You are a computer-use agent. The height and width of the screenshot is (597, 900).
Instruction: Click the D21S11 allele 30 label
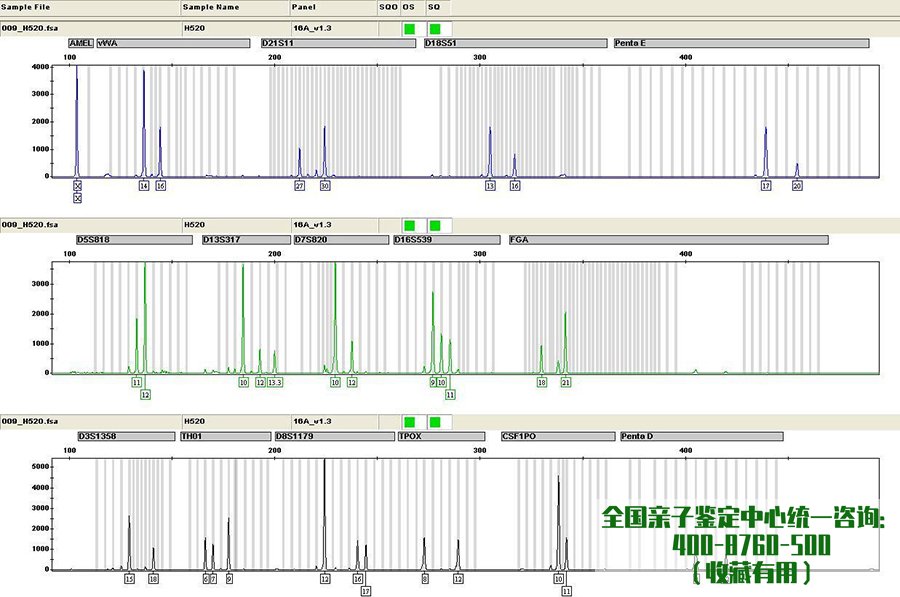click(325, 186)
